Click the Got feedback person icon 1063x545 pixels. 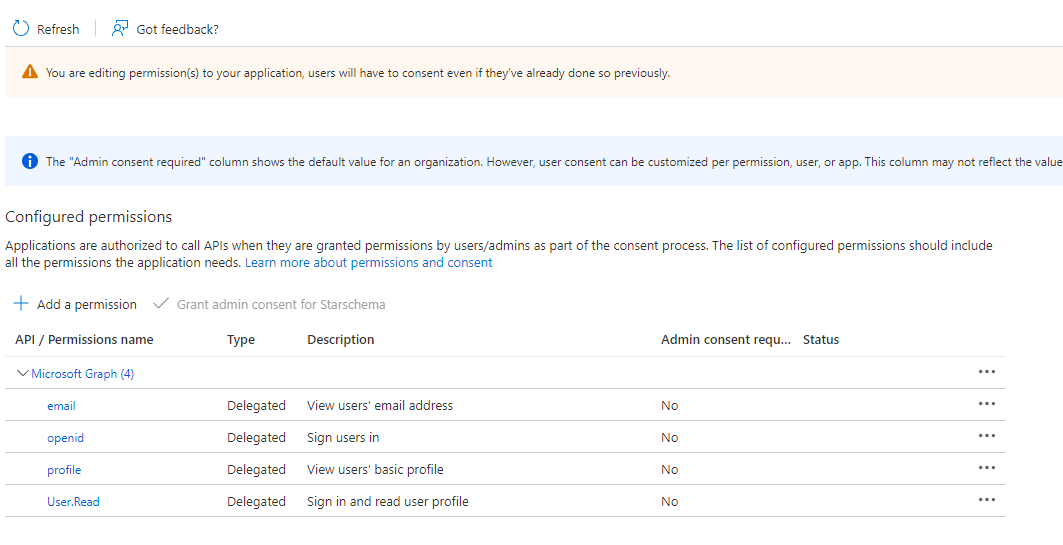120,29
